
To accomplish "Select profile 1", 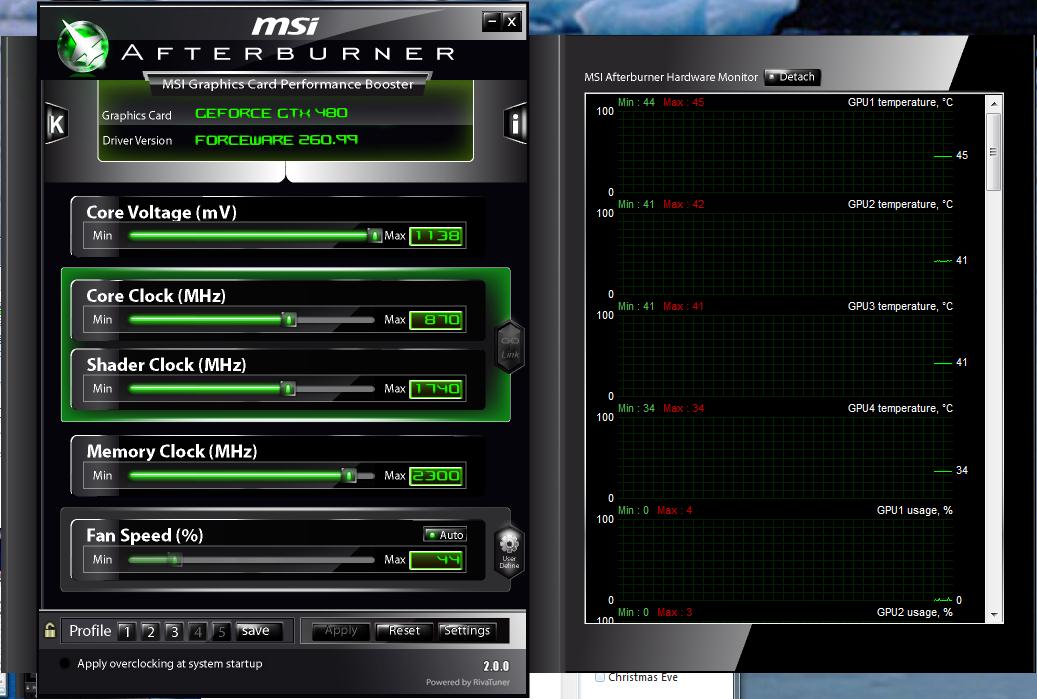I will tap(127, 632).
